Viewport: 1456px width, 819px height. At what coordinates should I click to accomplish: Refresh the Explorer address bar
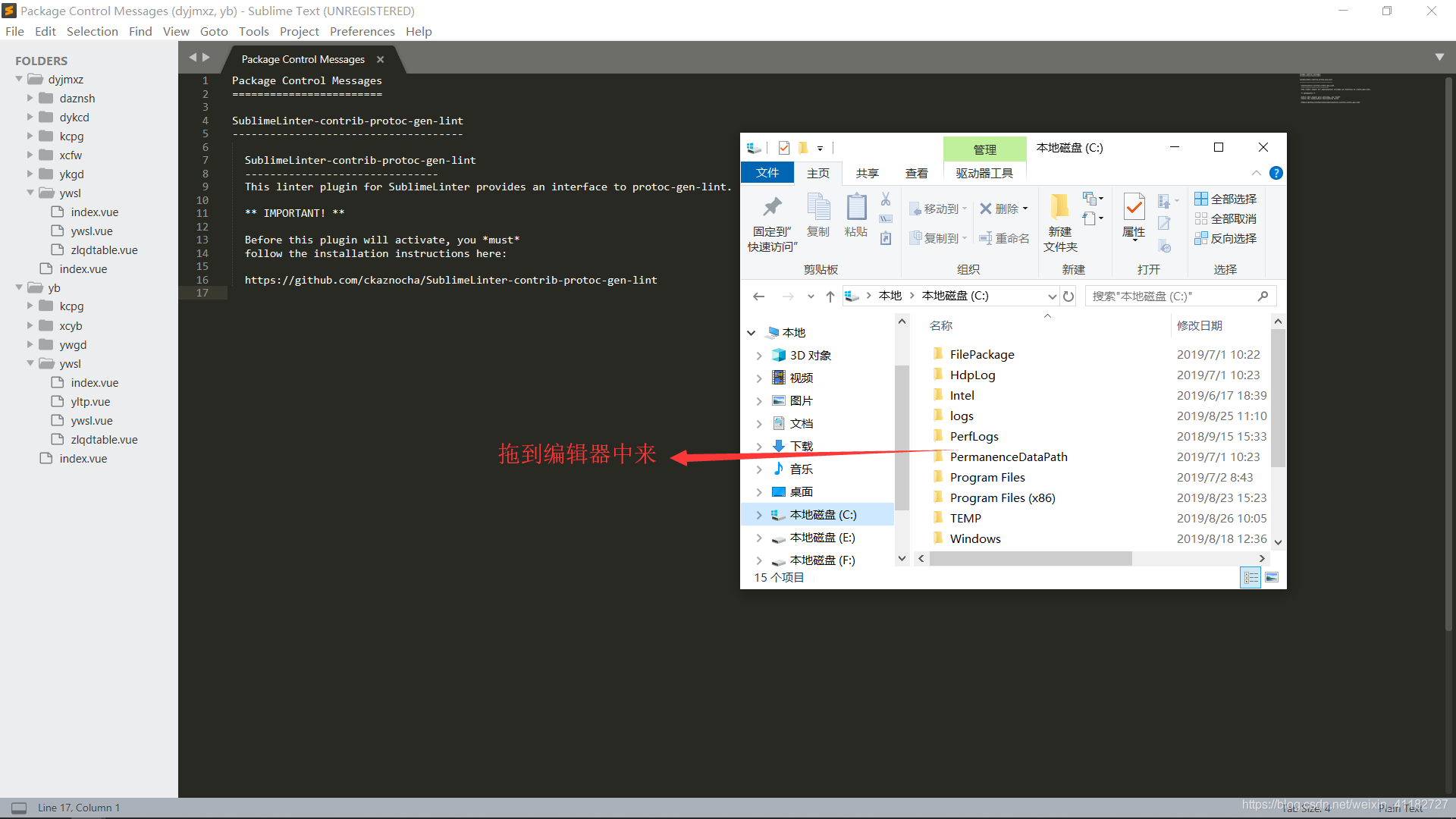click(x=1068, y=297)
